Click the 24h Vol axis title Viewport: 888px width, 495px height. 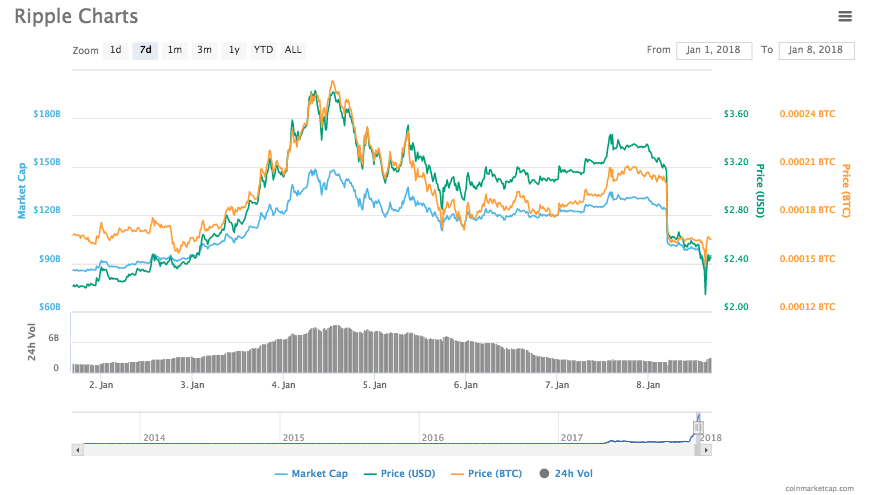click(32, 342)
